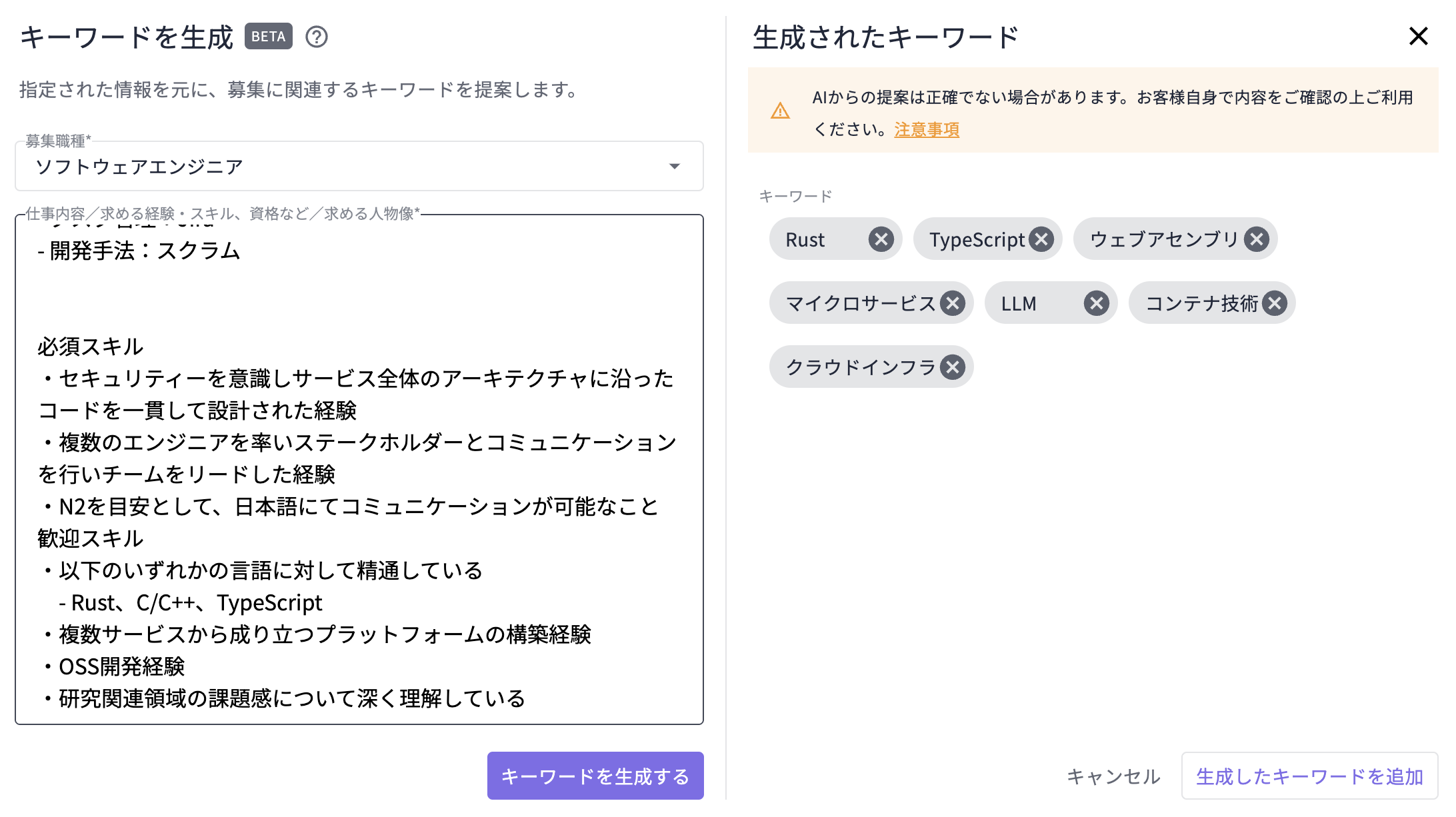Close the 生成されたキーワード panel
This screenshot has height=817, width=1456.
pos(1419,37)
